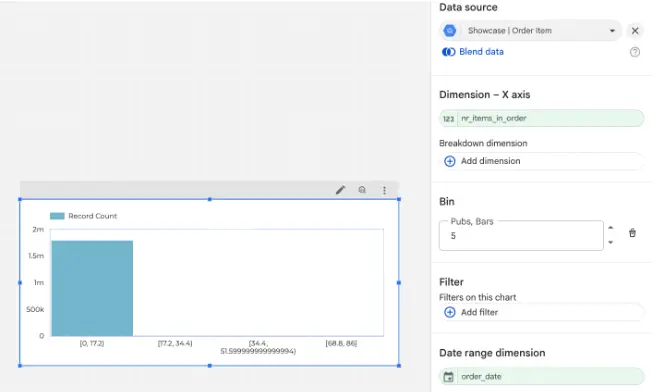Remove data source with the X button

tap(635, 31)
